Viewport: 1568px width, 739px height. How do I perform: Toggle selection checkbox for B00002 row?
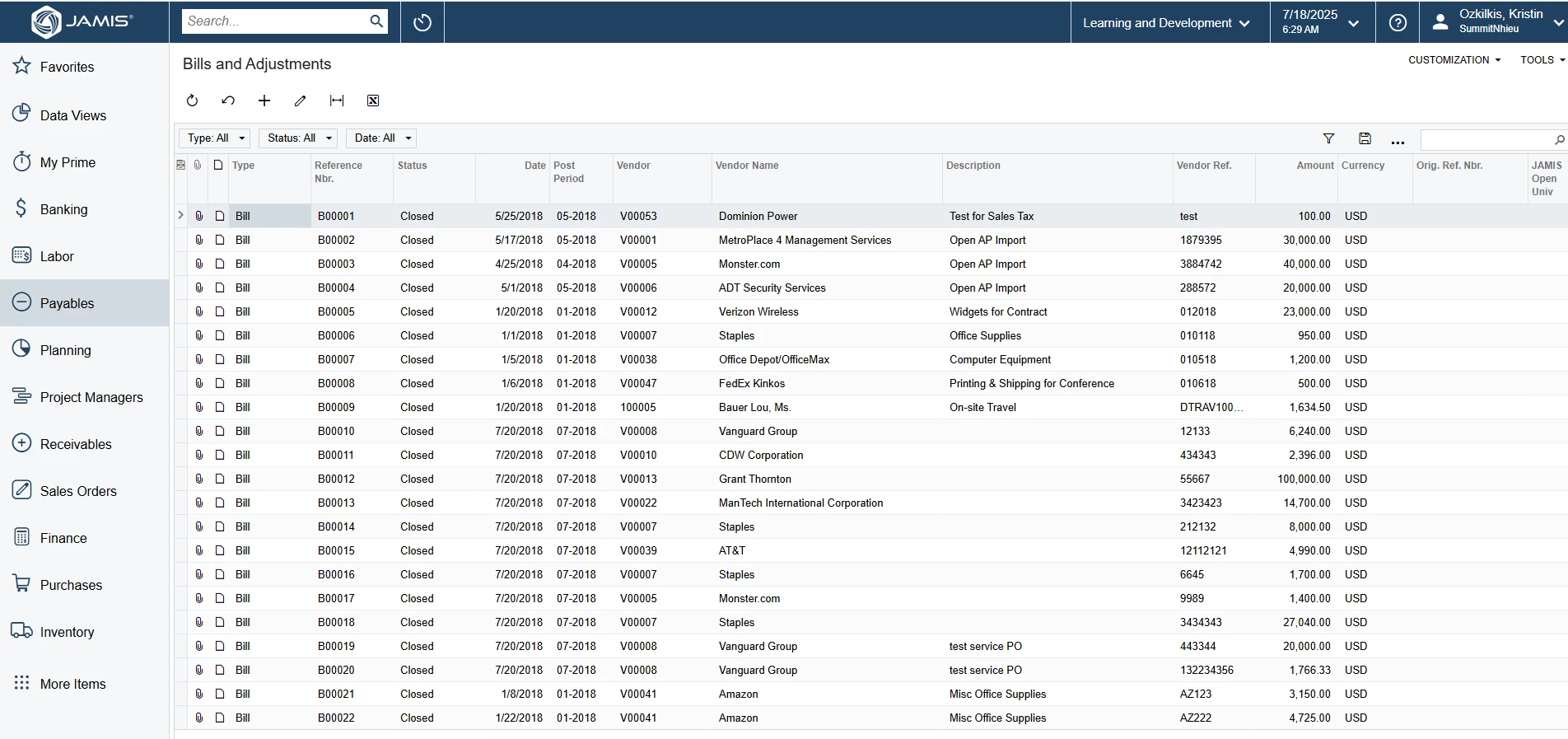click(220, 240)
